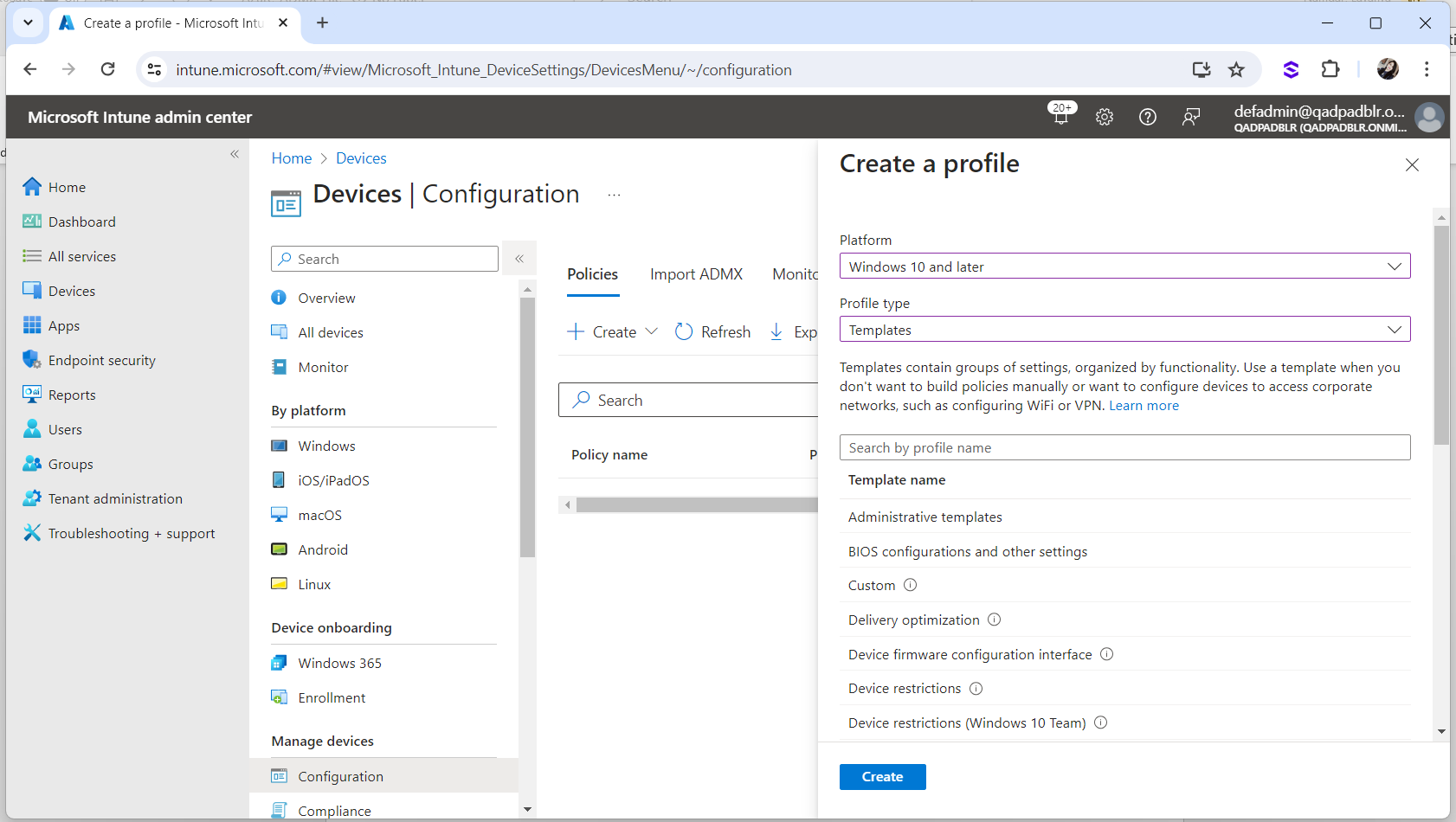The width and height of the screenshot is (1456, 822).
Task: Open portal settings gear icon
Action: tap(1105, 117)
